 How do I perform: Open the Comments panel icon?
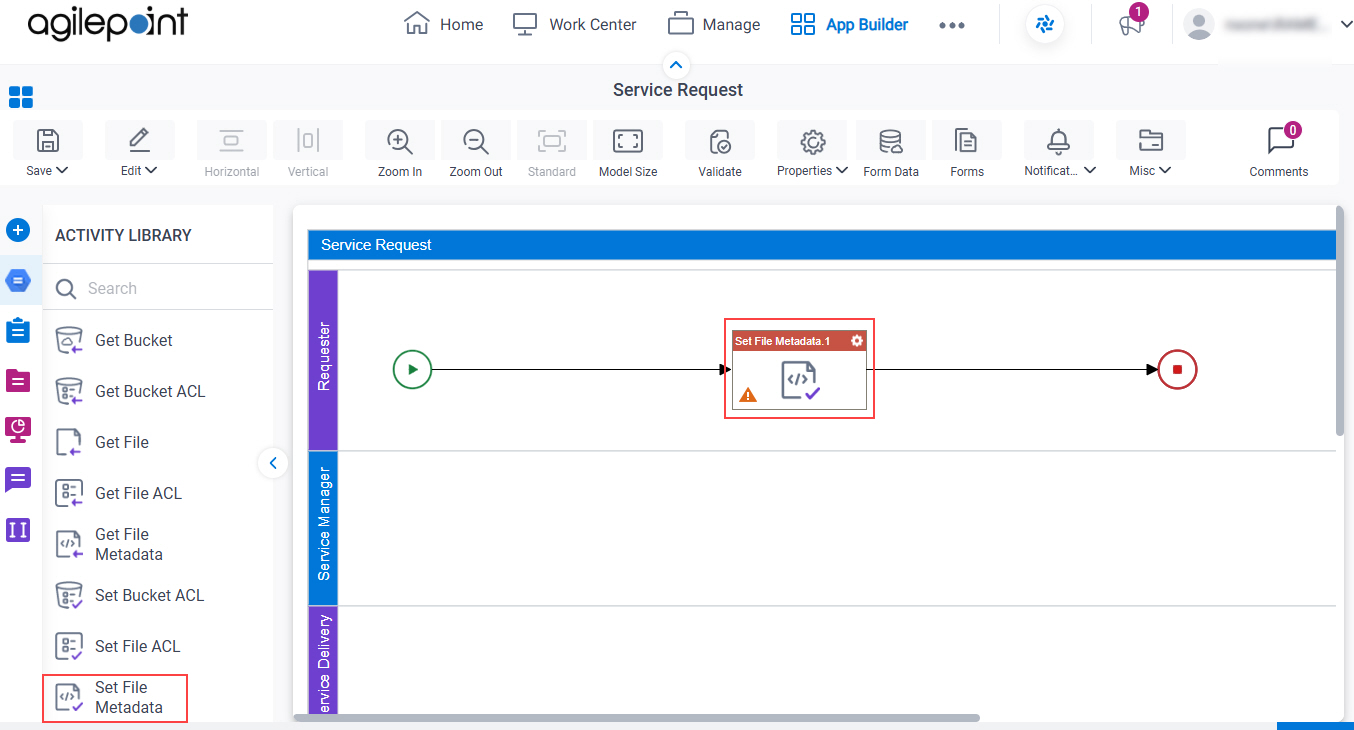tap(1280, 140)
